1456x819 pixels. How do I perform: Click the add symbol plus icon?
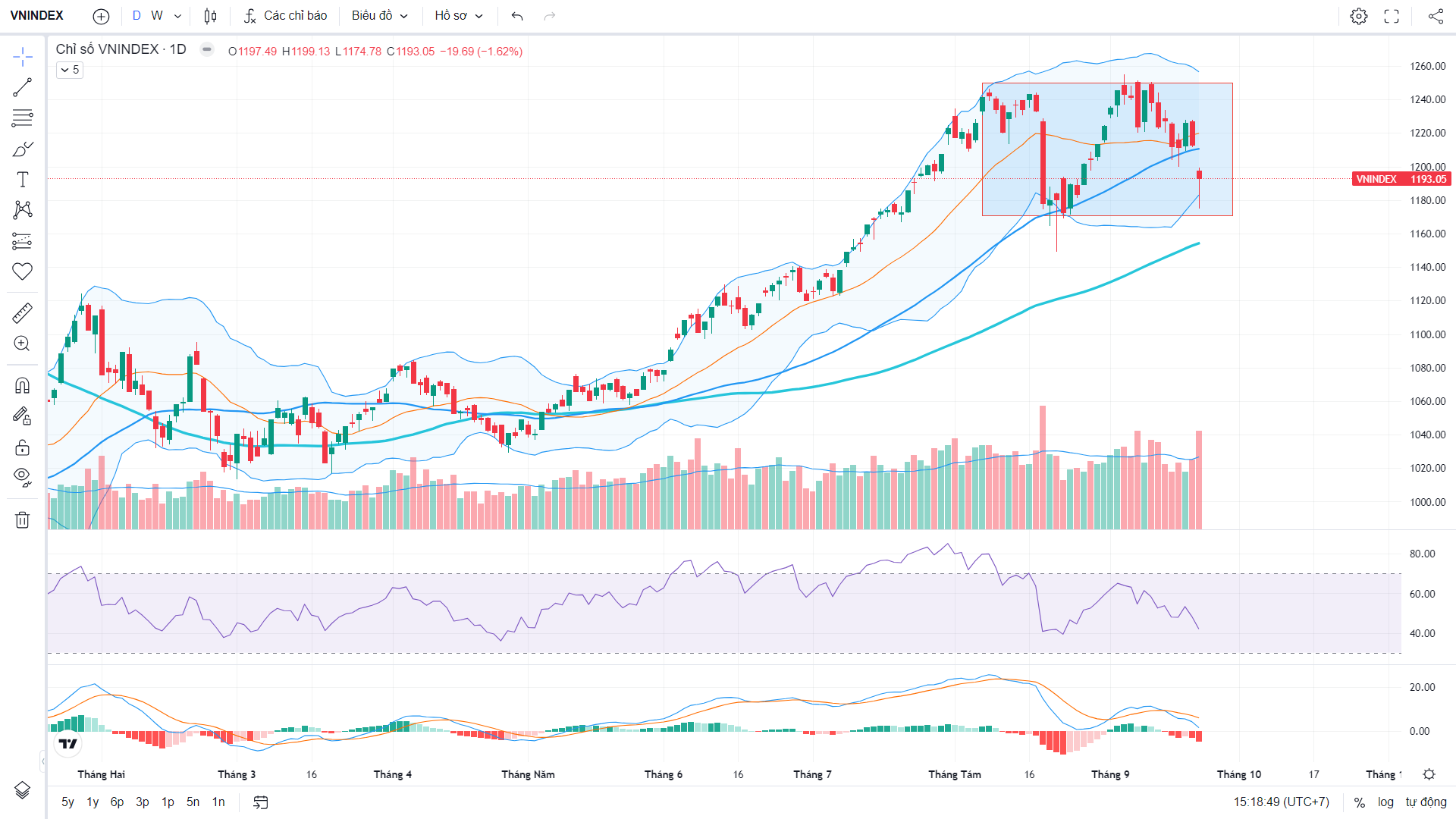101,16
